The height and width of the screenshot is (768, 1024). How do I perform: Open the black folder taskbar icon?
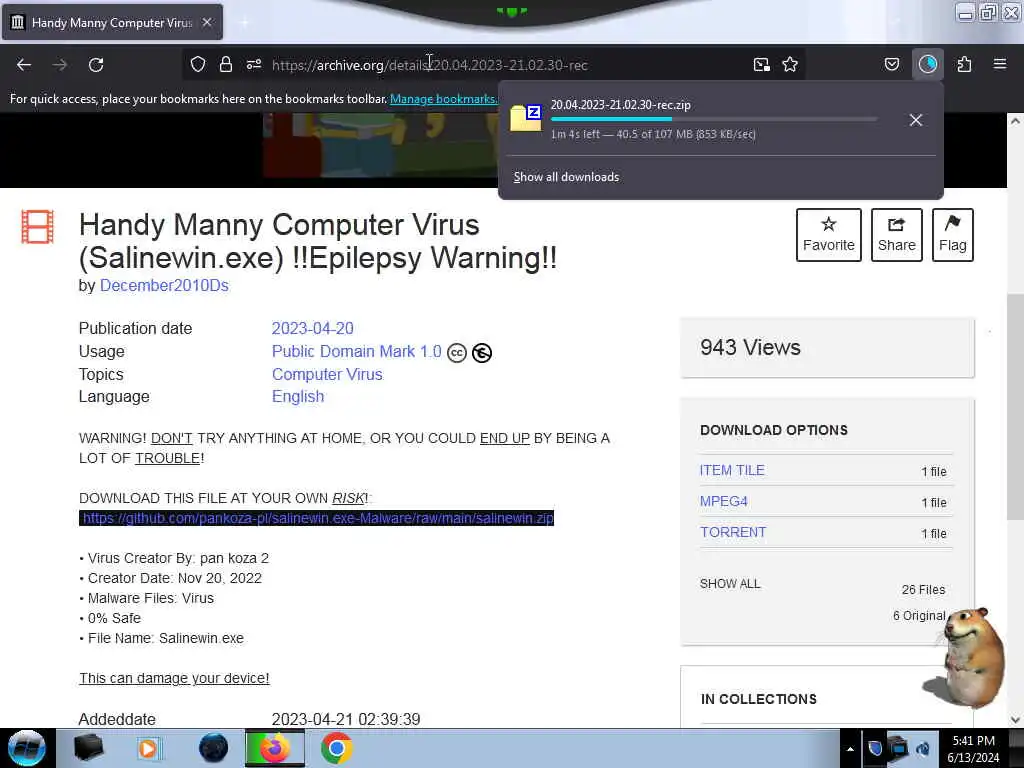tap(88, 748)
